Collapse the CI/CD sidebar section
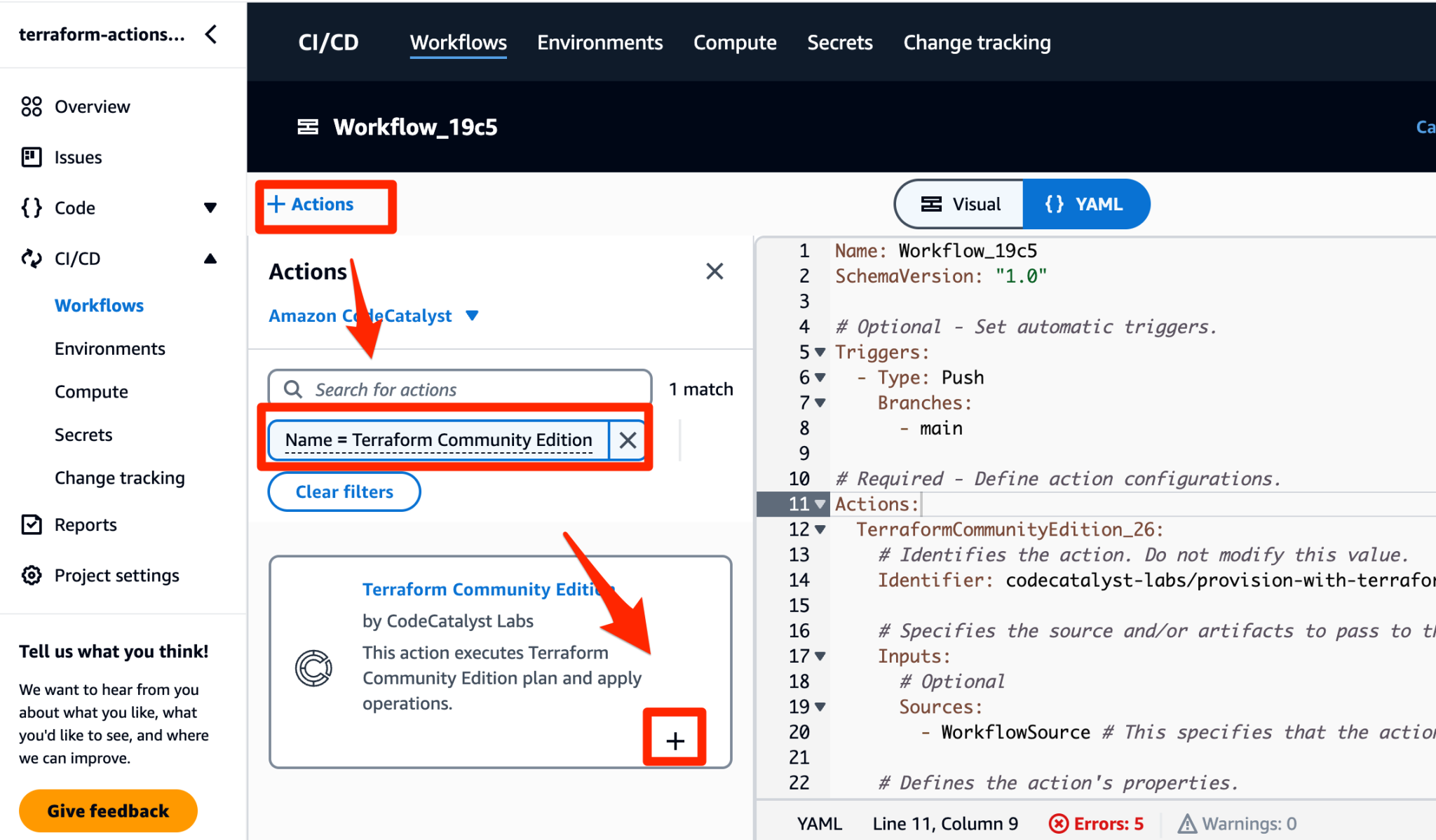The height and width of the screenshot is (840, 1436). [x=211, y=258]
